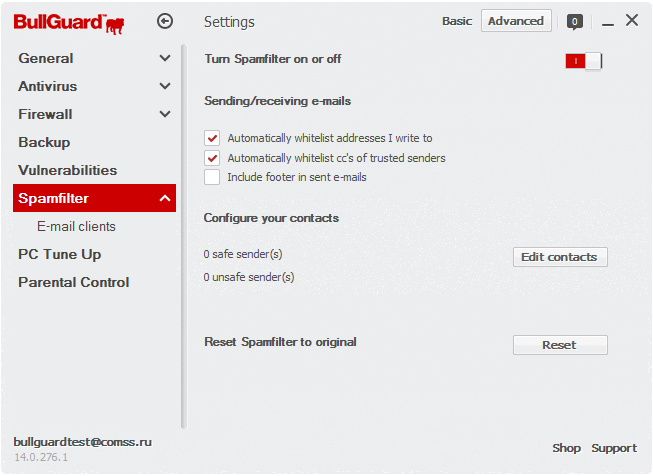Viewport: 653px width, 476px height.
Task: Click the 0 unsafe sender(s) text
Action: point(249,277)
